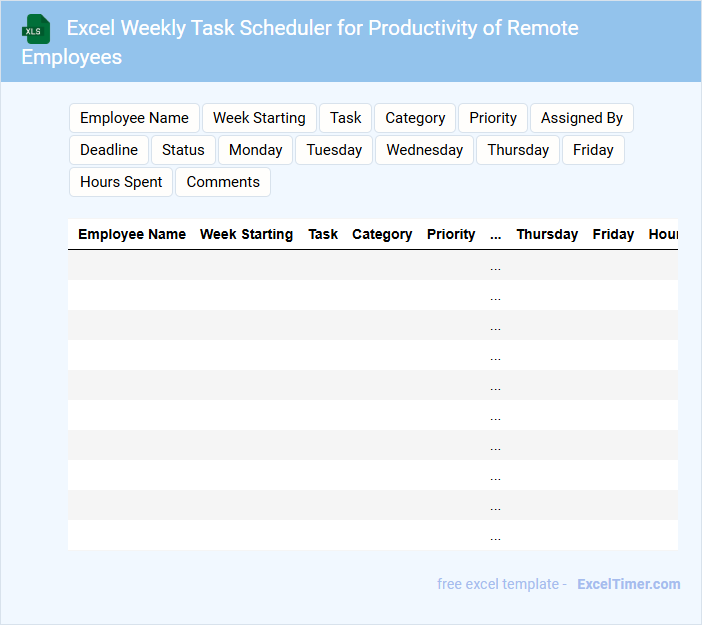702x625 pixels.
Task: Select the Deadline tag
Action: (109, 150)
